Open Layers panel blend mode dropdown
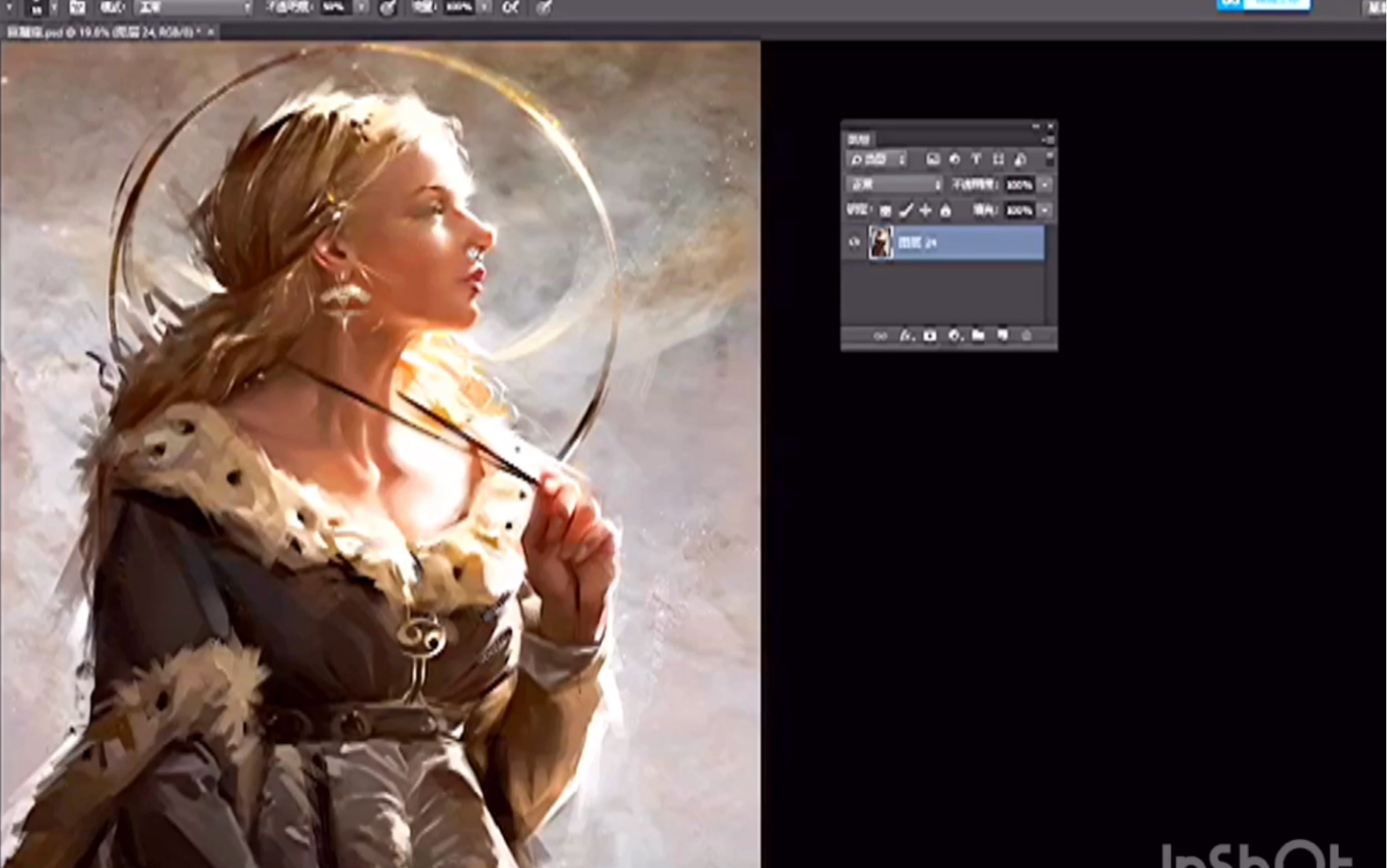This screenshot has width=1387, height=868. 894,185
